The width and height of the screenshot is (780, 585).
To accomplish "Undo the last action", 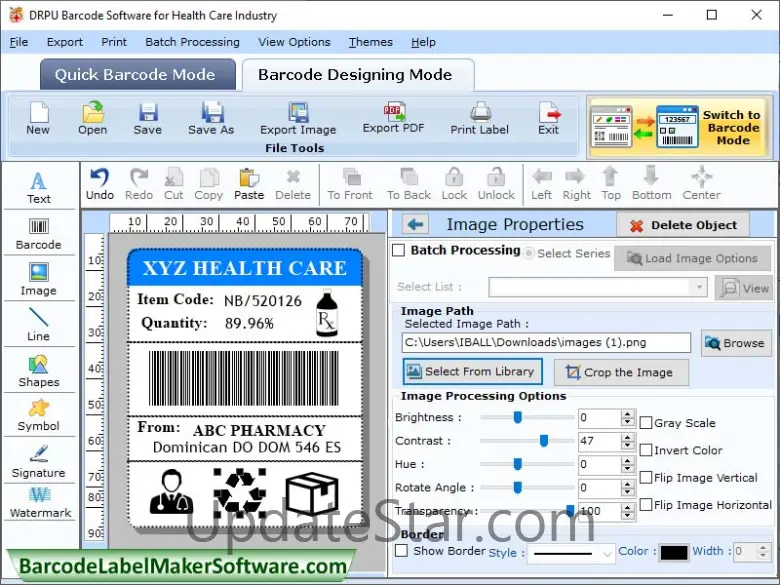I will [x=100, y=184].
